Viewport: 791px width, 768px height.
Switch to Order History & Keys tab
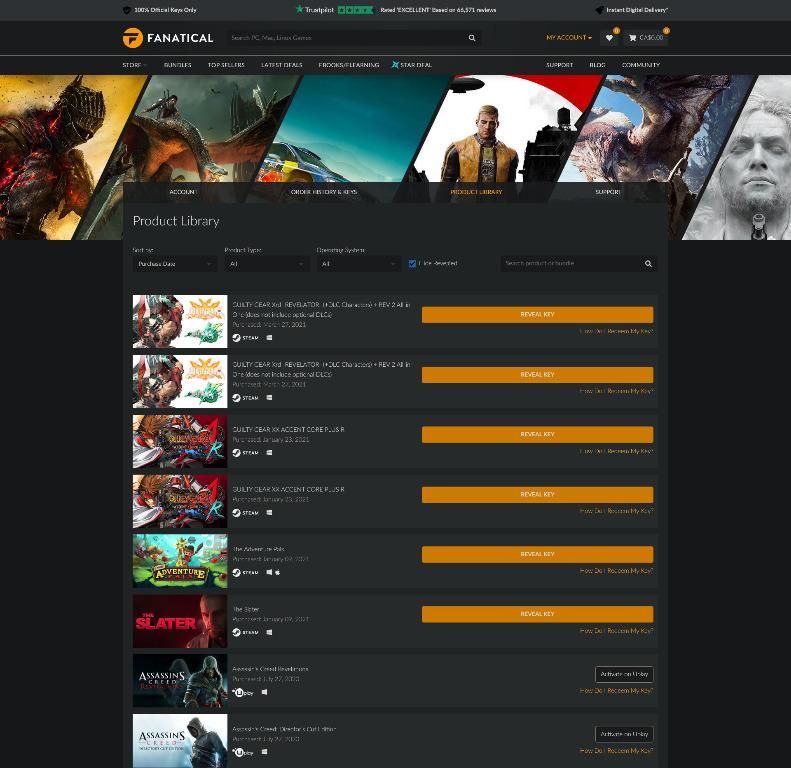[324, 192]
